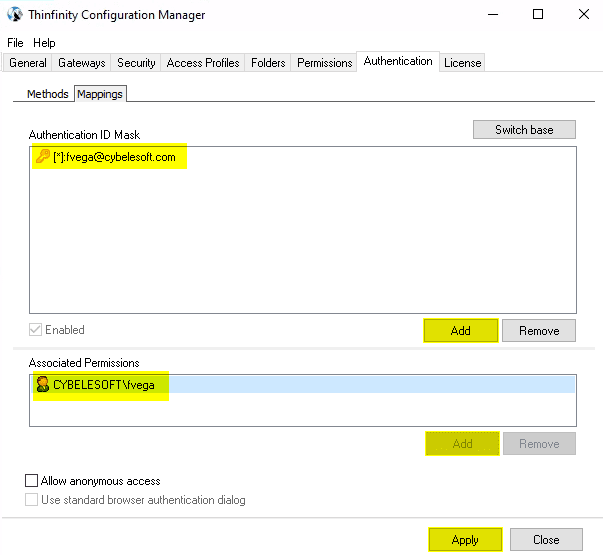The height and width of the screenshot is (555, 603).
Task: Minimize the Configuration Manager window
Action: 493,15
